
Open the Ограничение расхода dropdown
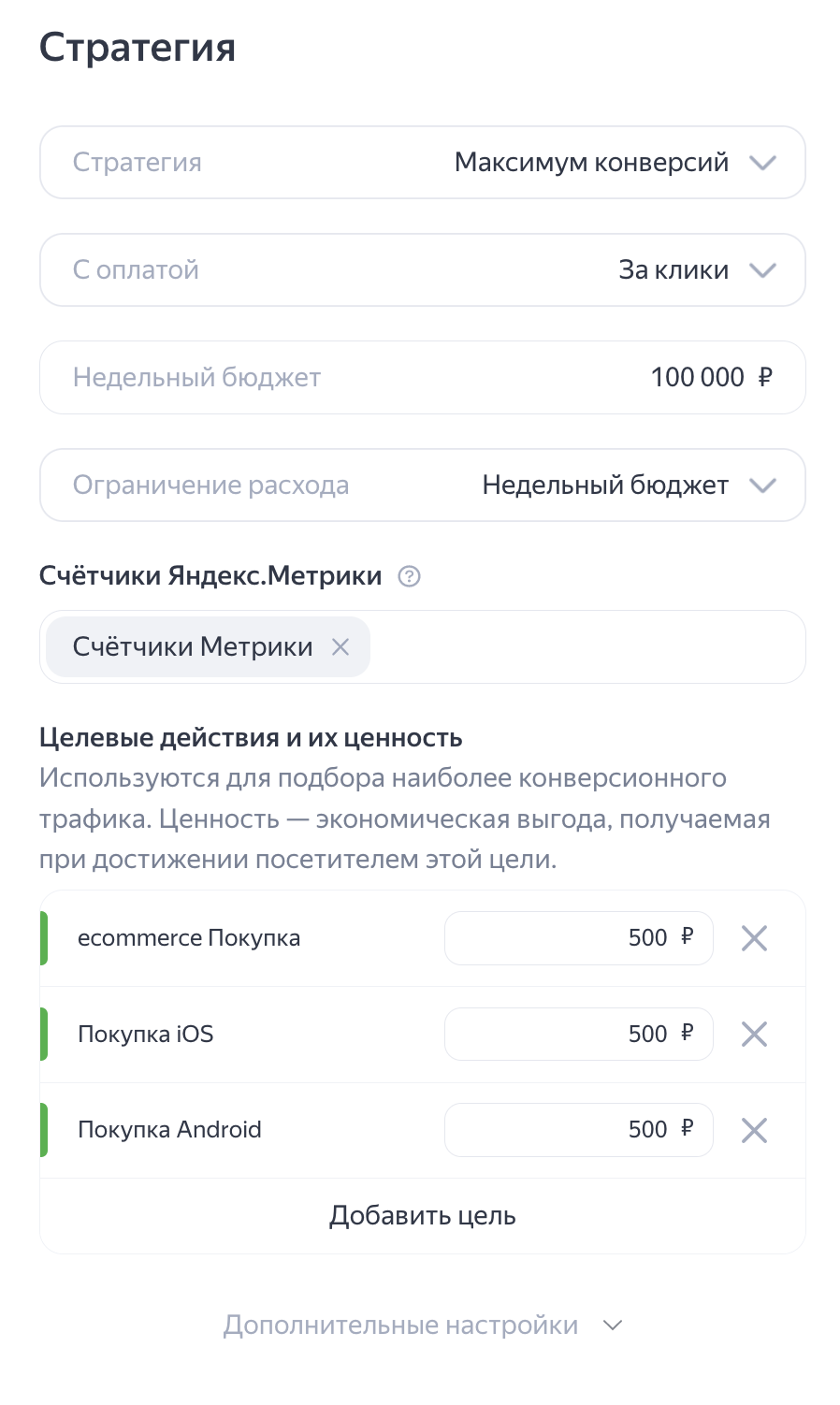tap(422, 485)
